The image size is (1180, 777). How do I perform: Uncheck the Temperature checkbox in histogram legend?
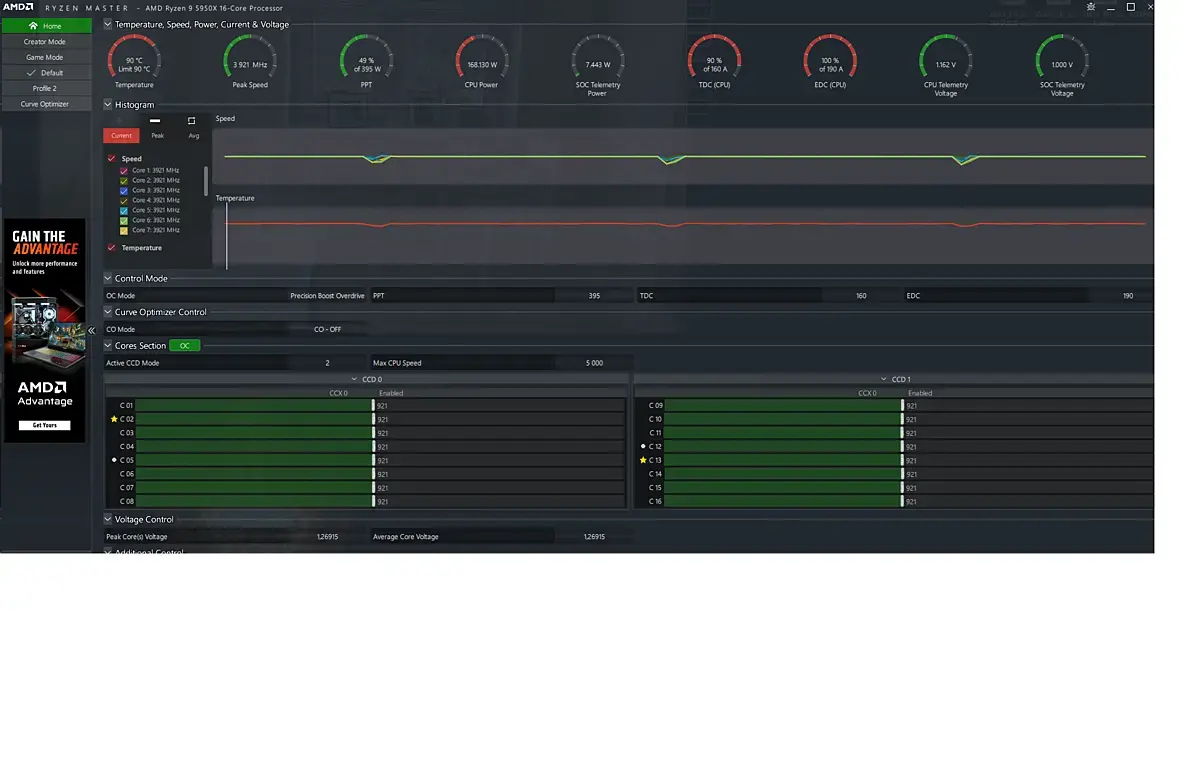[x=111, y=248]
